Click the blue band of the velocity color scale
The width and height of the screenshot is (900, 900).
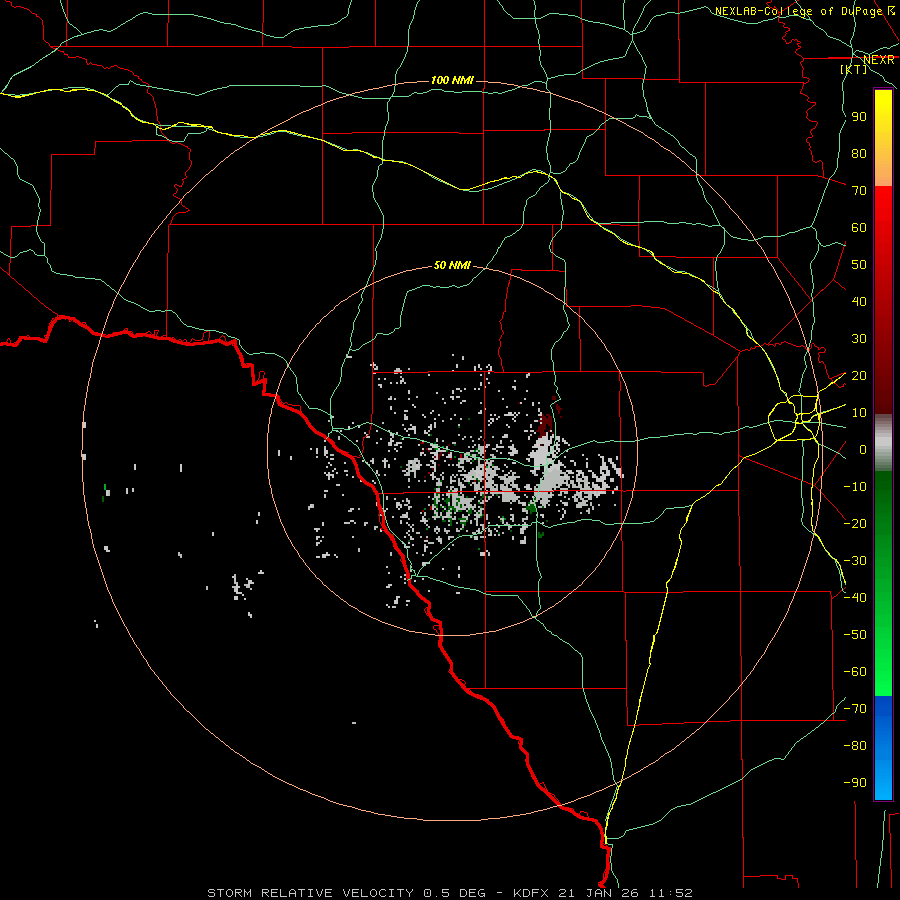pyautogui.click(x=883, y=747)
